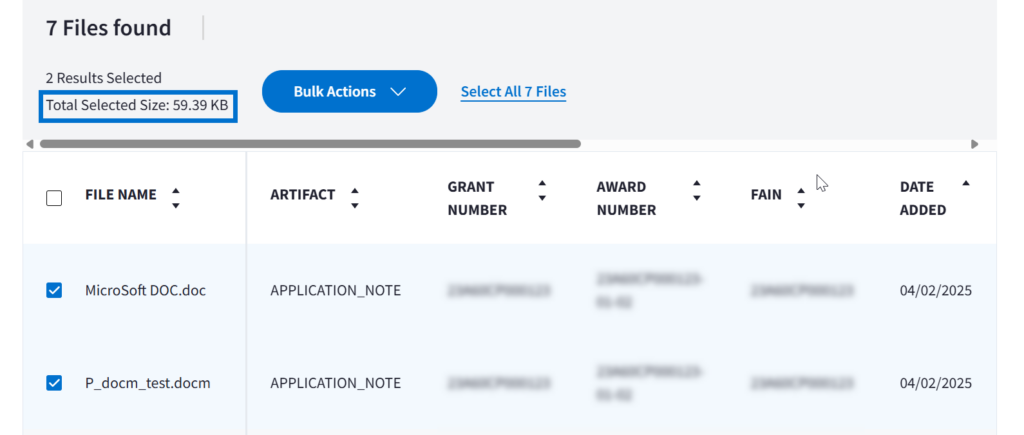Click the Total Selected Size text

tap(137, 104)
